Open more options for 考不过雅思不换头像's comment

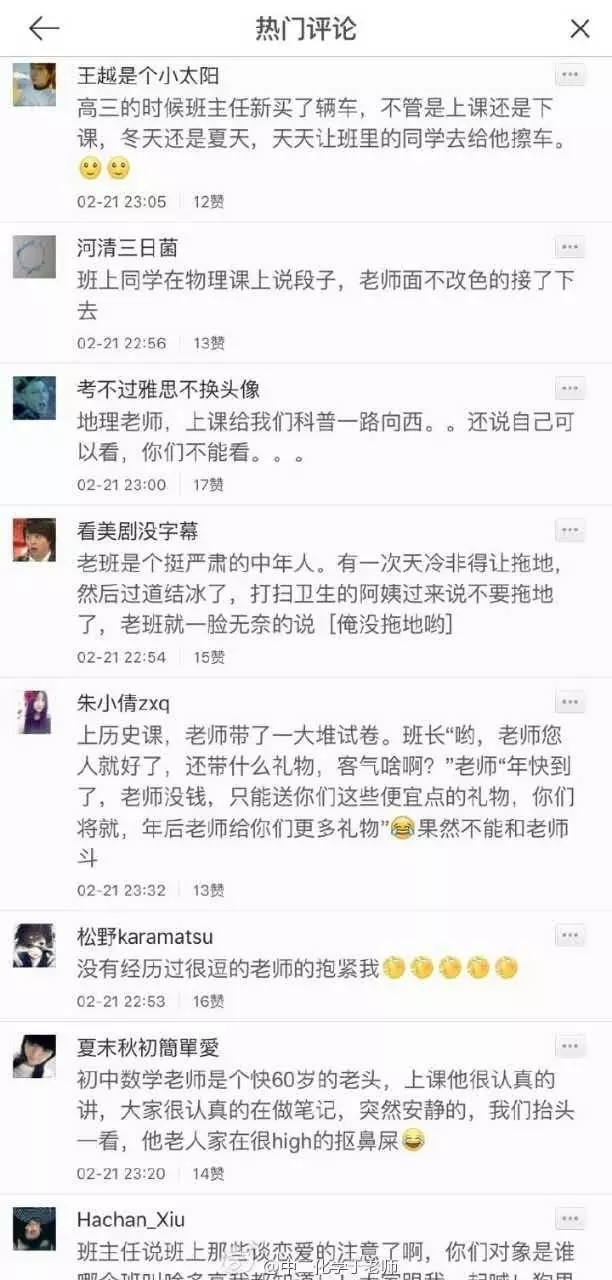coord(570,389)
